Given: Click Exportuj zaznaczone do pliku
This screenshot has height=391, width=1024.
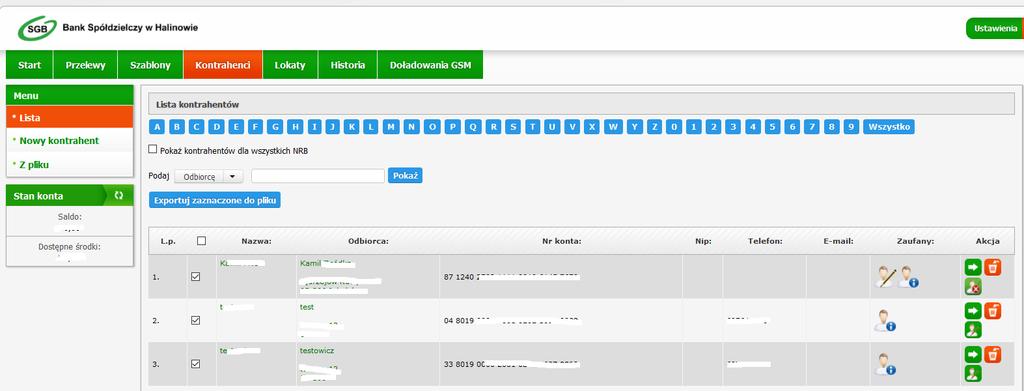Looking at the screenshot, I should [x=215, y=200].
